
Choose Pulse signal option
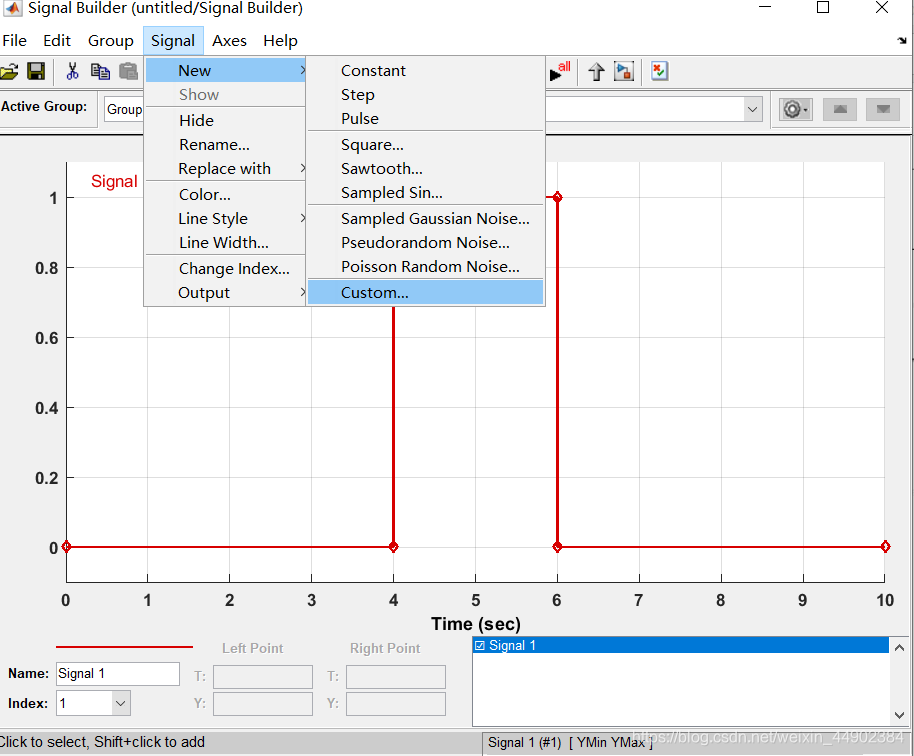point(426,118)
